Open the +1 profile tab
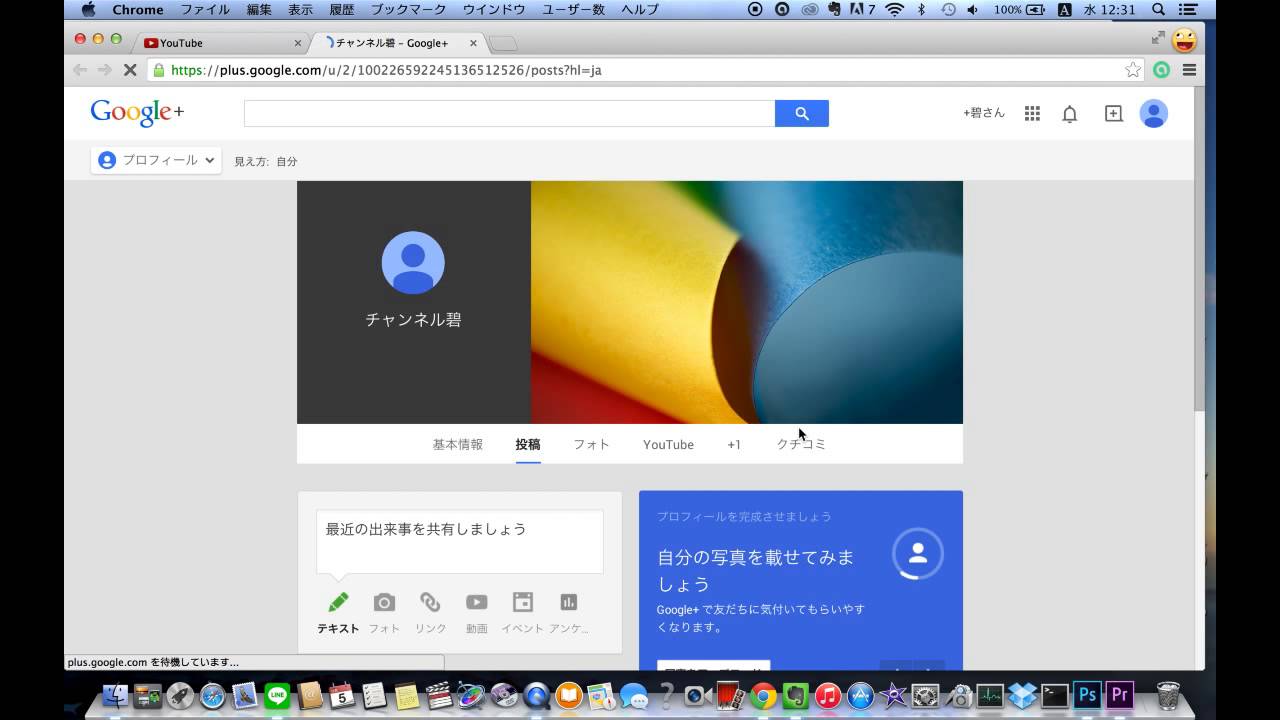The height and width of the screenshot is (720, 1280). pyautogui.click(x=734, y=444)
